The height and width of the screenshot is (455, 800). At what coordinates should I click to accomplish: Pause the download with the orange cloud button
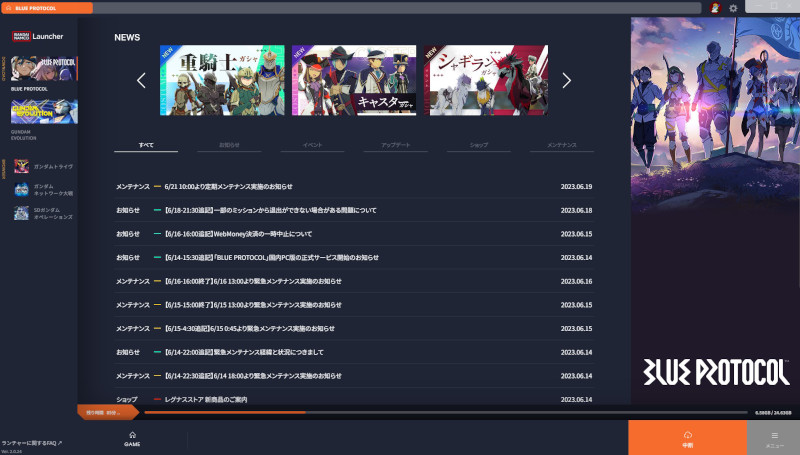pos(687,438)
